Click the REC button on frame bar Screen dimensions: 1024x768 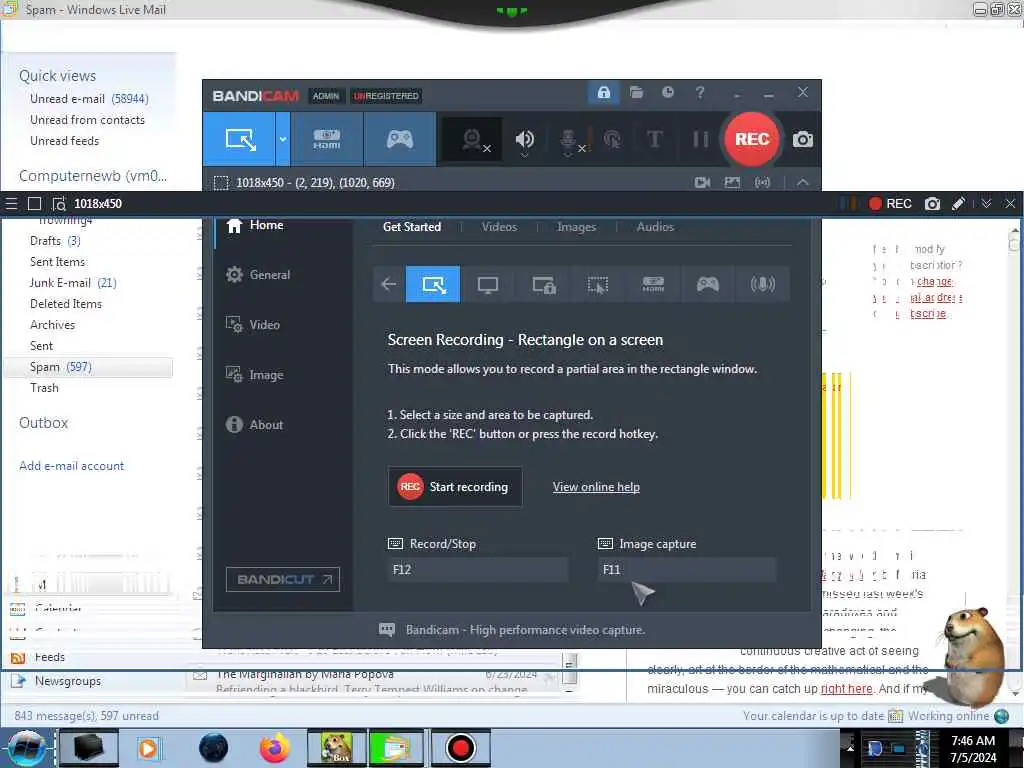pos(890,204)
